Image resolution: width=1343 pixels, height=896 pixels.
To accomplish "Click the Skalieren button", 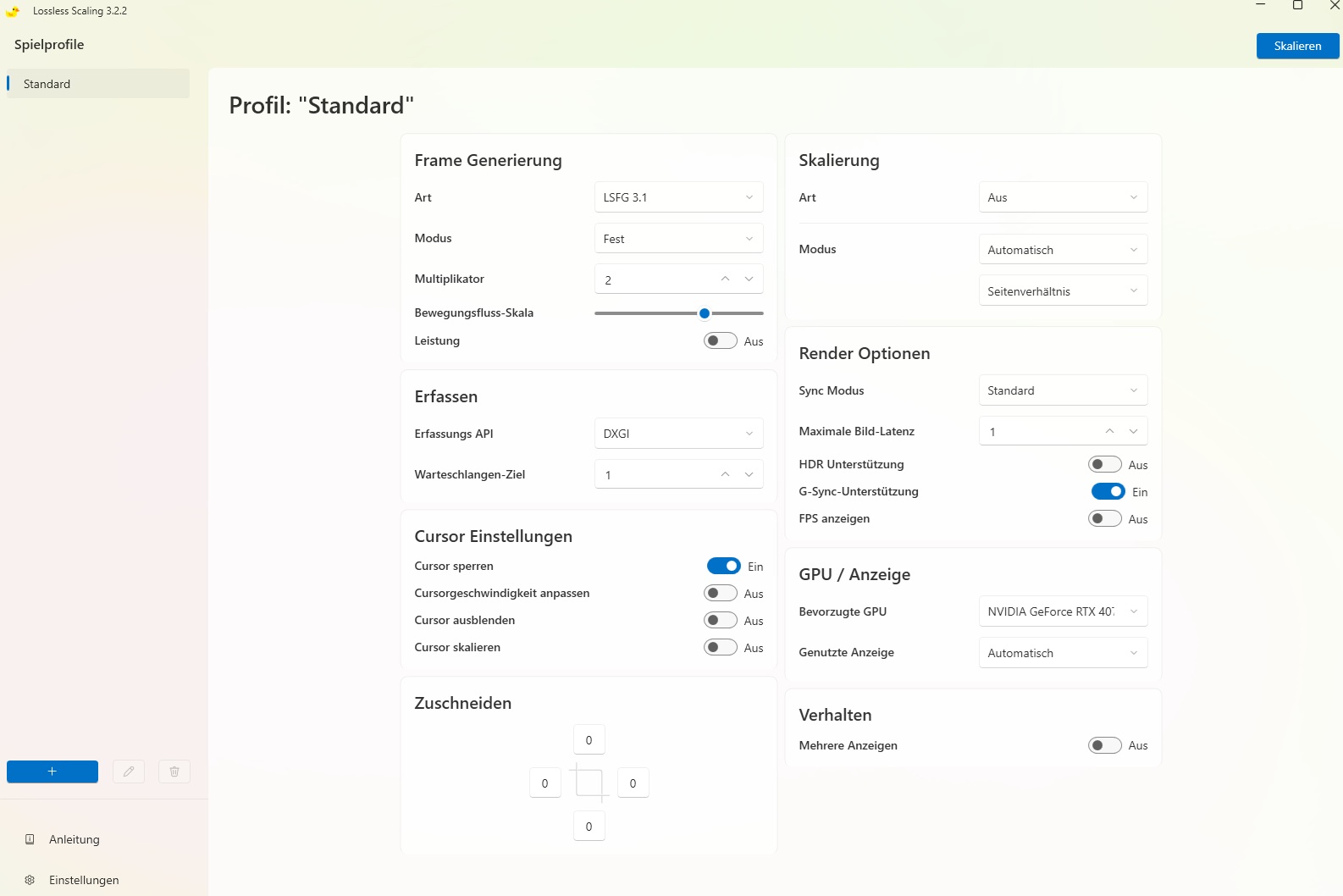I will tap(1297, 46).
